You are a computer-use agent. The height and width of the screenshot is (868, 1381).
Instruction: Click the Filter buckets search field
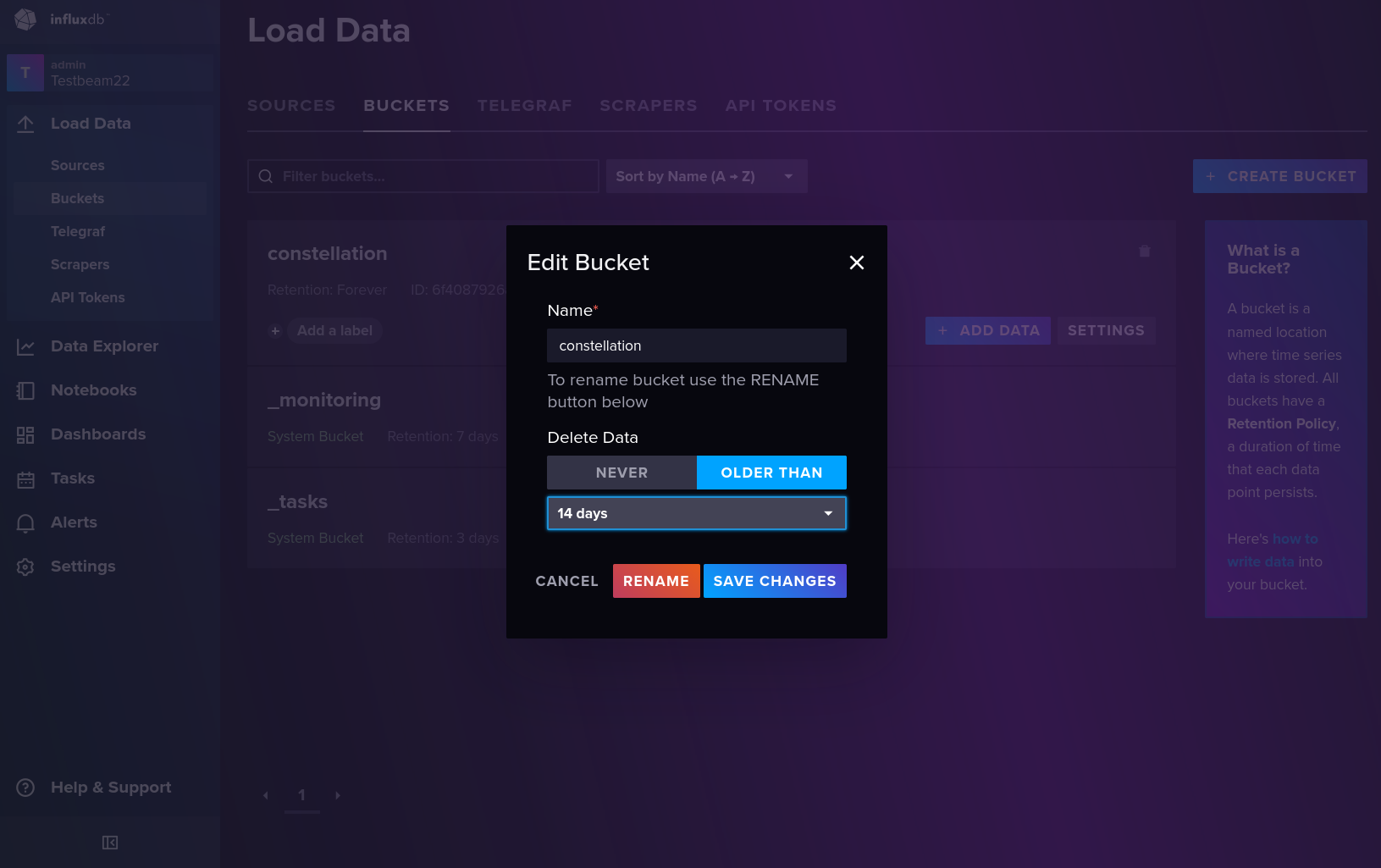[x=423, y=176]
